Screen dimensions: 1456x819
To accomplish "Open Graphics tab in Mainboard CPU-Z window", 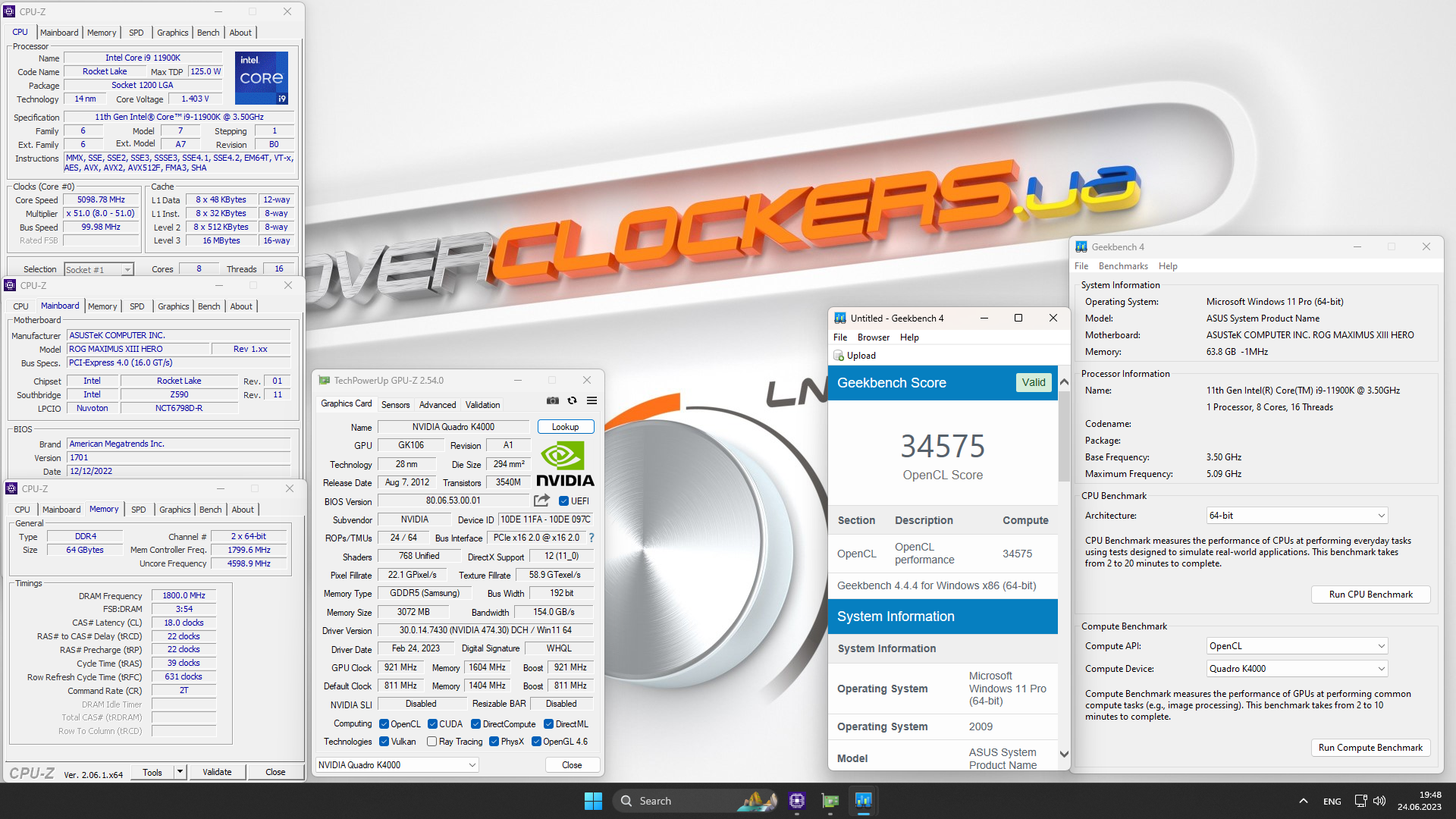I will [173, 306].
